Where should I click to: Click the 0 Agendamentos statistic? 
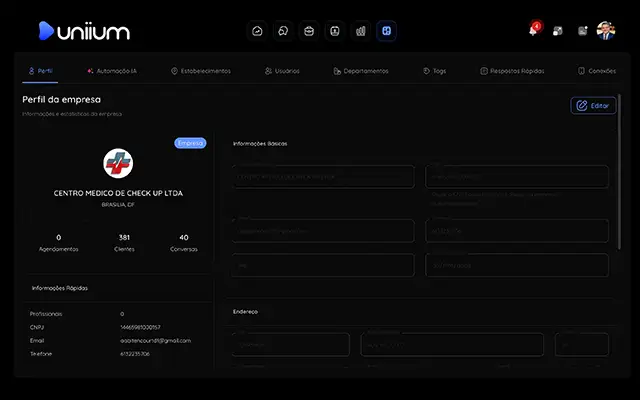pyautogui.click(x=58, y=243)
